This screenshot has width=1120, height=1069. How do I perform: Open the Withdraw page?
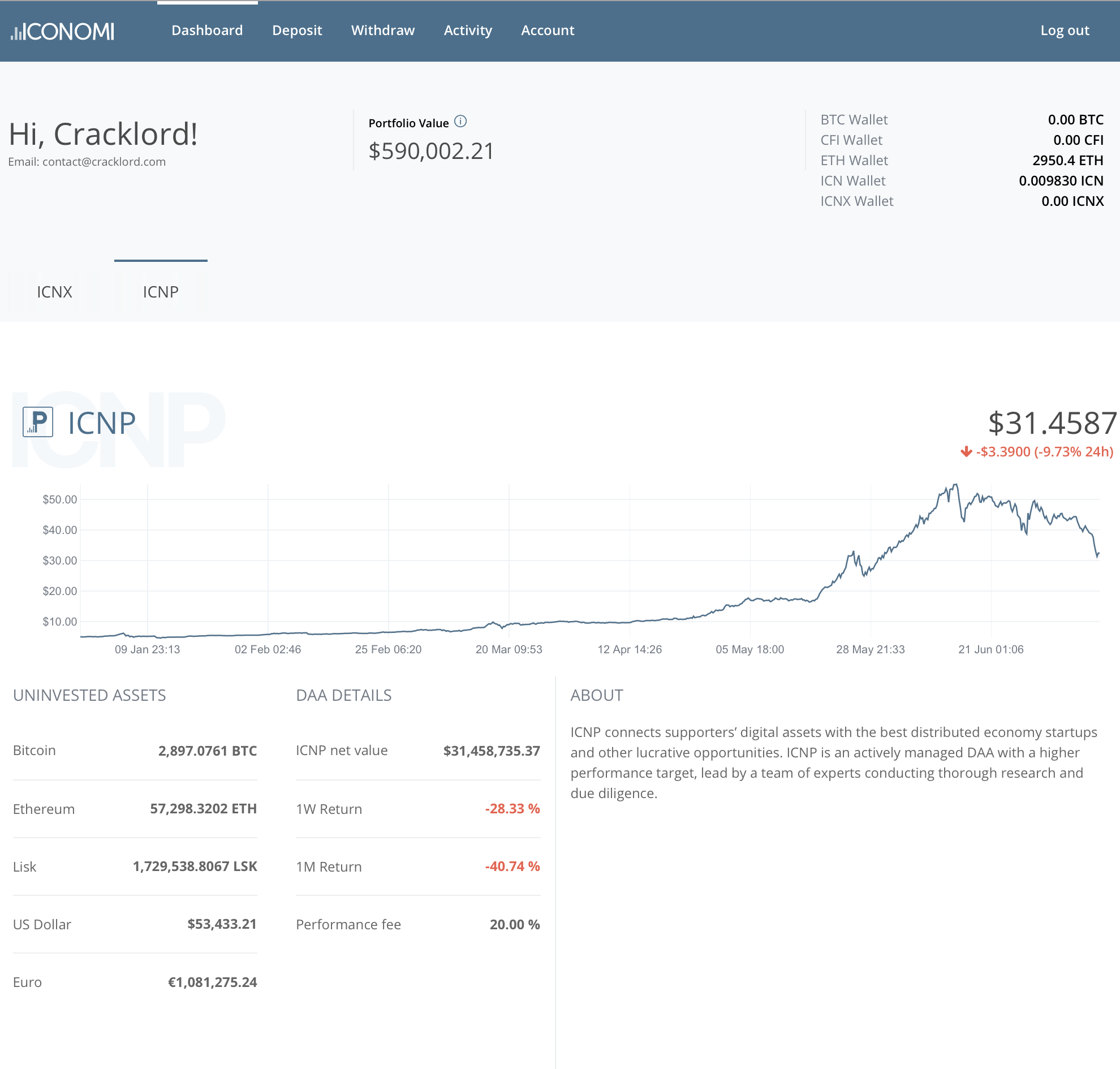383,30
